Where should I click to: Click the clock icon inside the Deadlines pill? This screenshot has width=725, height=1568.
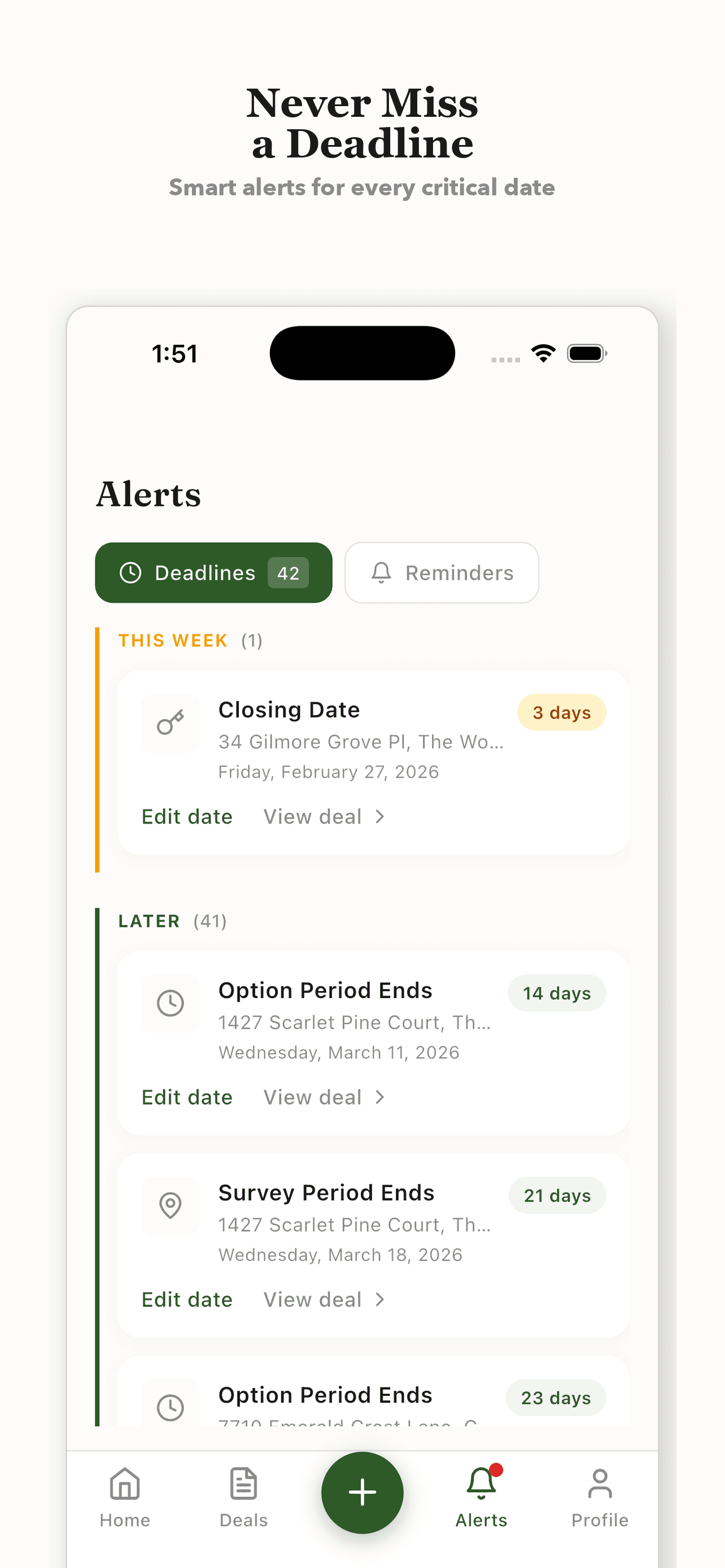132,572
